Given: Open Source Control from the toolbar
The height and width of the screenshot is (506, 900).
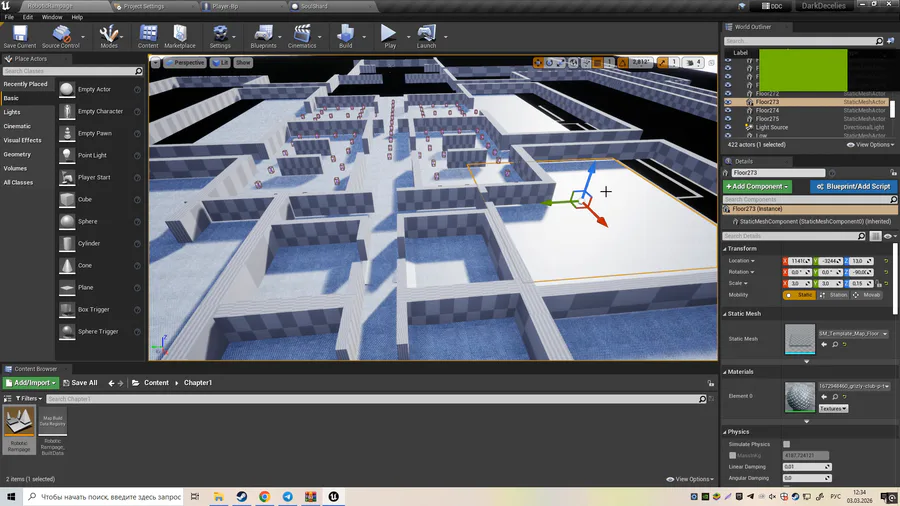Looking at the screenshot, I should 60,37.
